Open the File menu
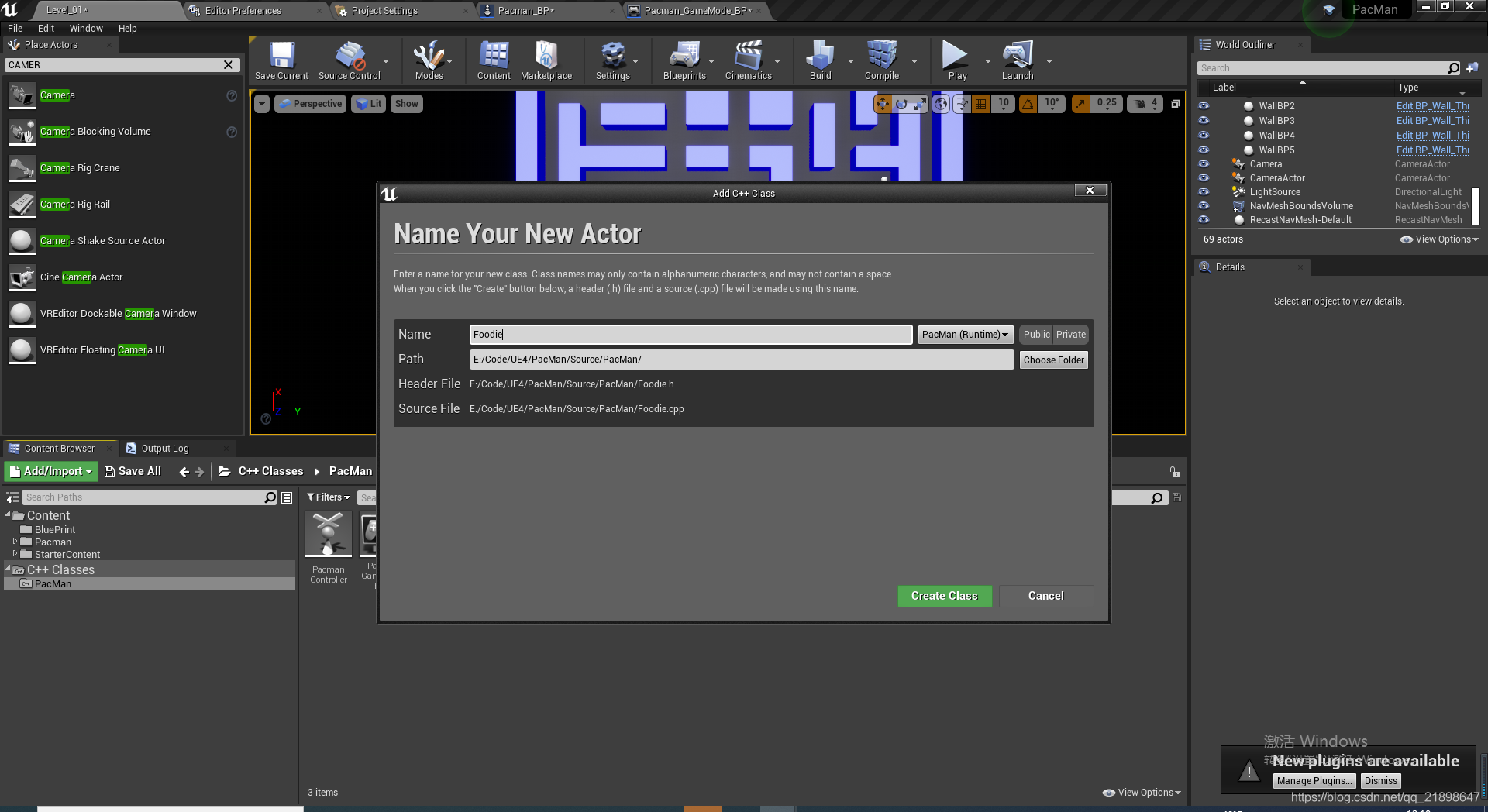 tap(15, 29)
